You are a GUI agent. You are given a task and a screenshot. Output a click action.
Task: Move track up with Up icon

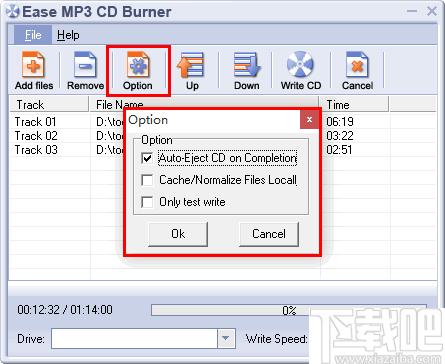point(192,71)
